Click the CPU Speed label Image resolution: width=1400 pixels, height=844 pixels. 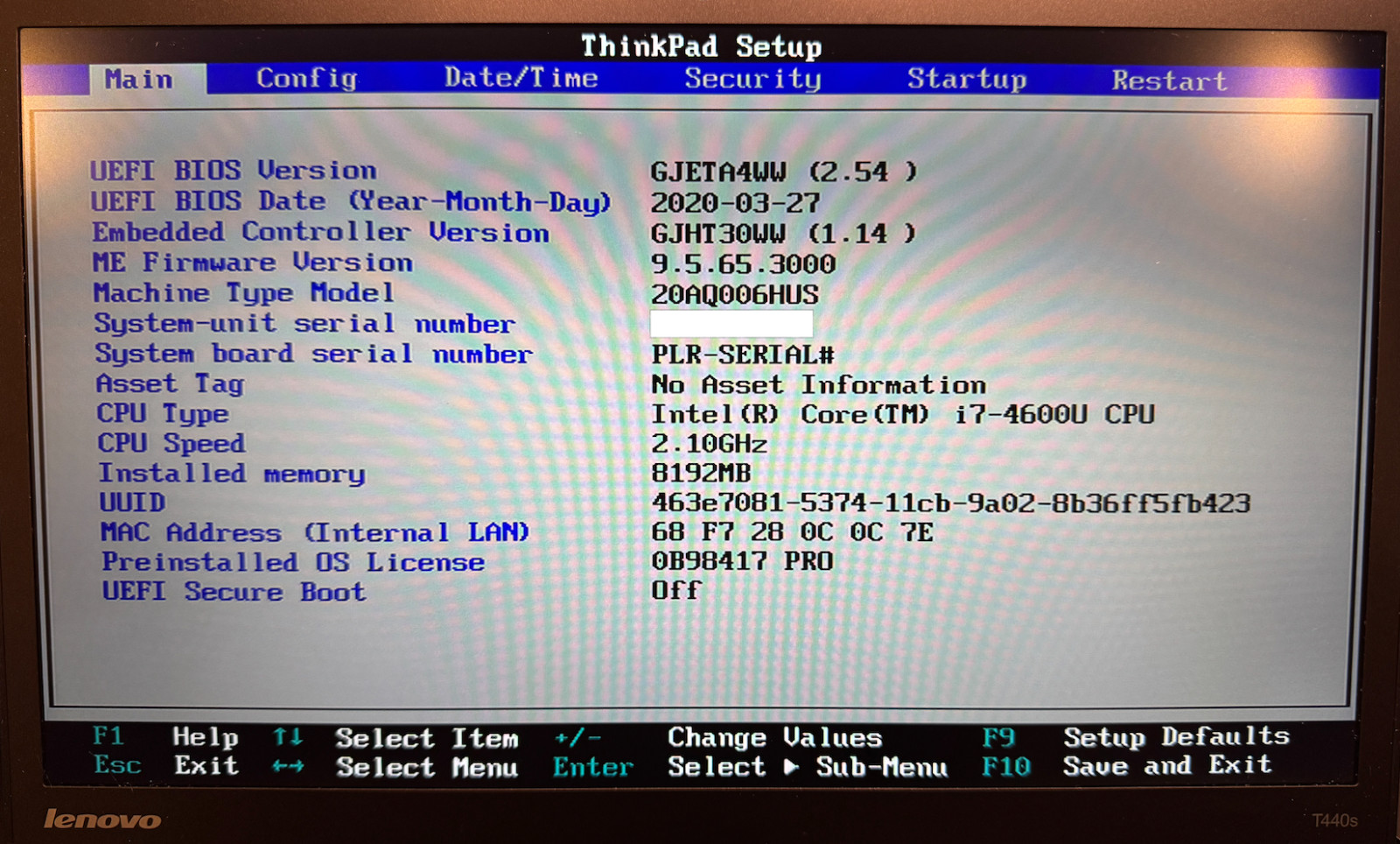171,443
